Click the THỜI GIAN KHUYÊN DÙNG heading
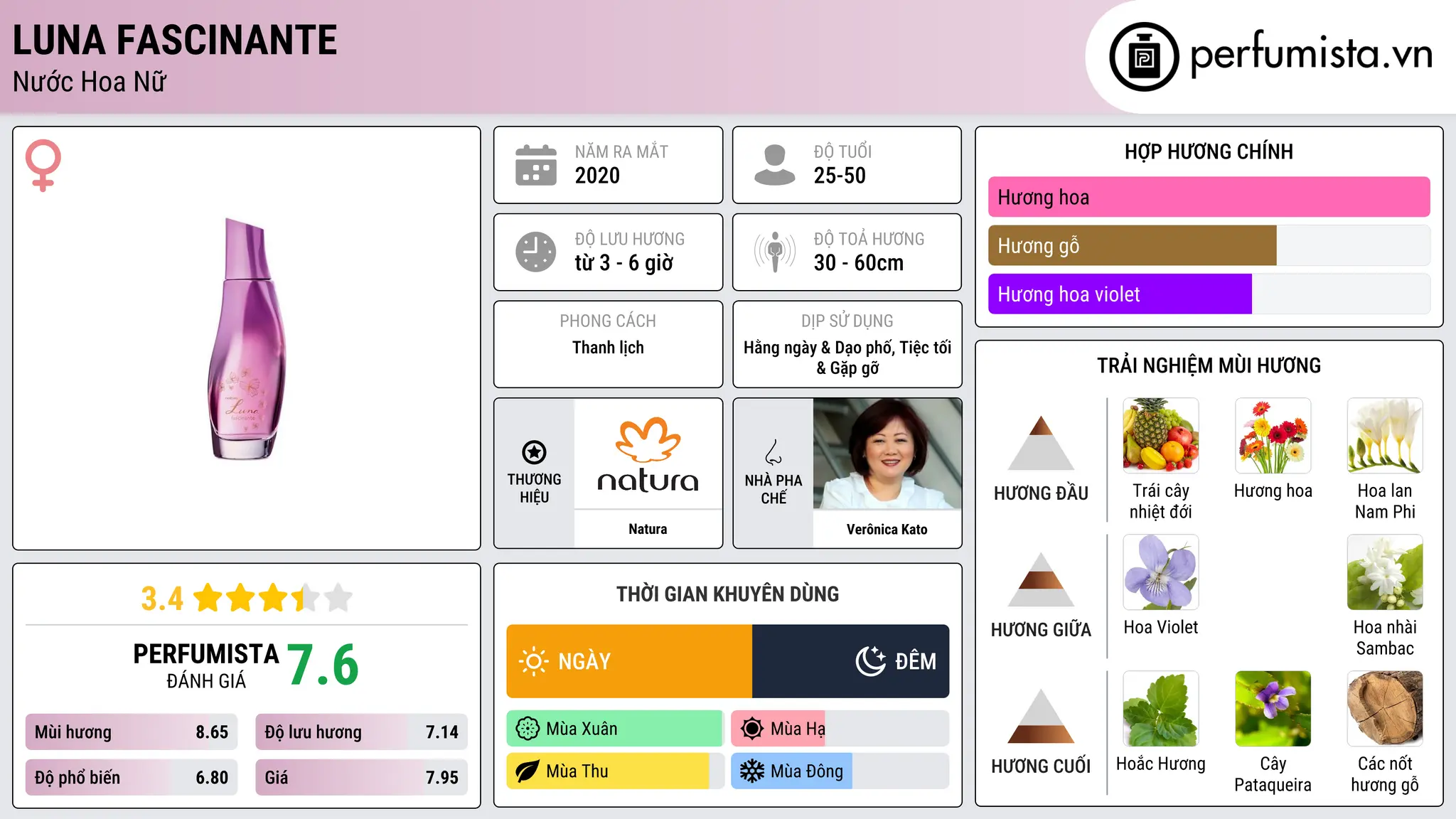This screenshot has height=819, width=1456. 727,594
